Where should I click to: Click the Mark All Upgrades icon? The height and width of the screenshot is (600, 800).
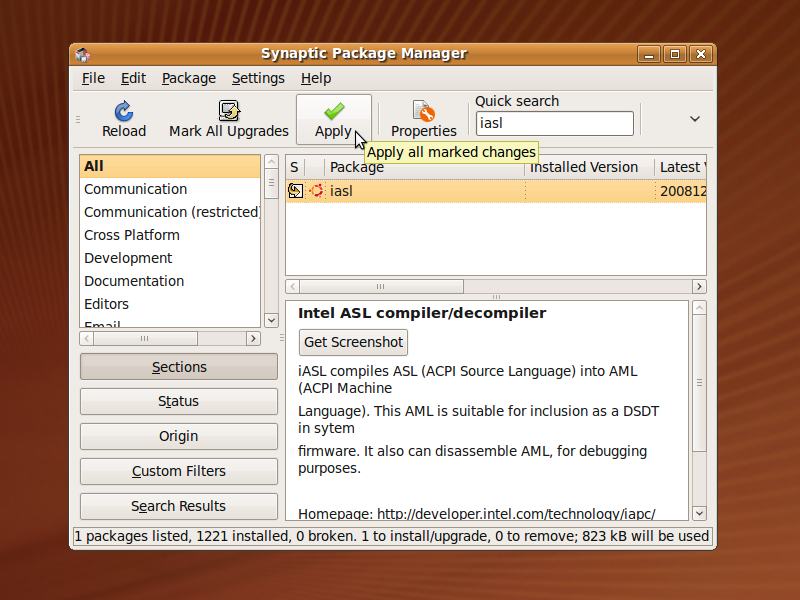(x=228, y=111)
